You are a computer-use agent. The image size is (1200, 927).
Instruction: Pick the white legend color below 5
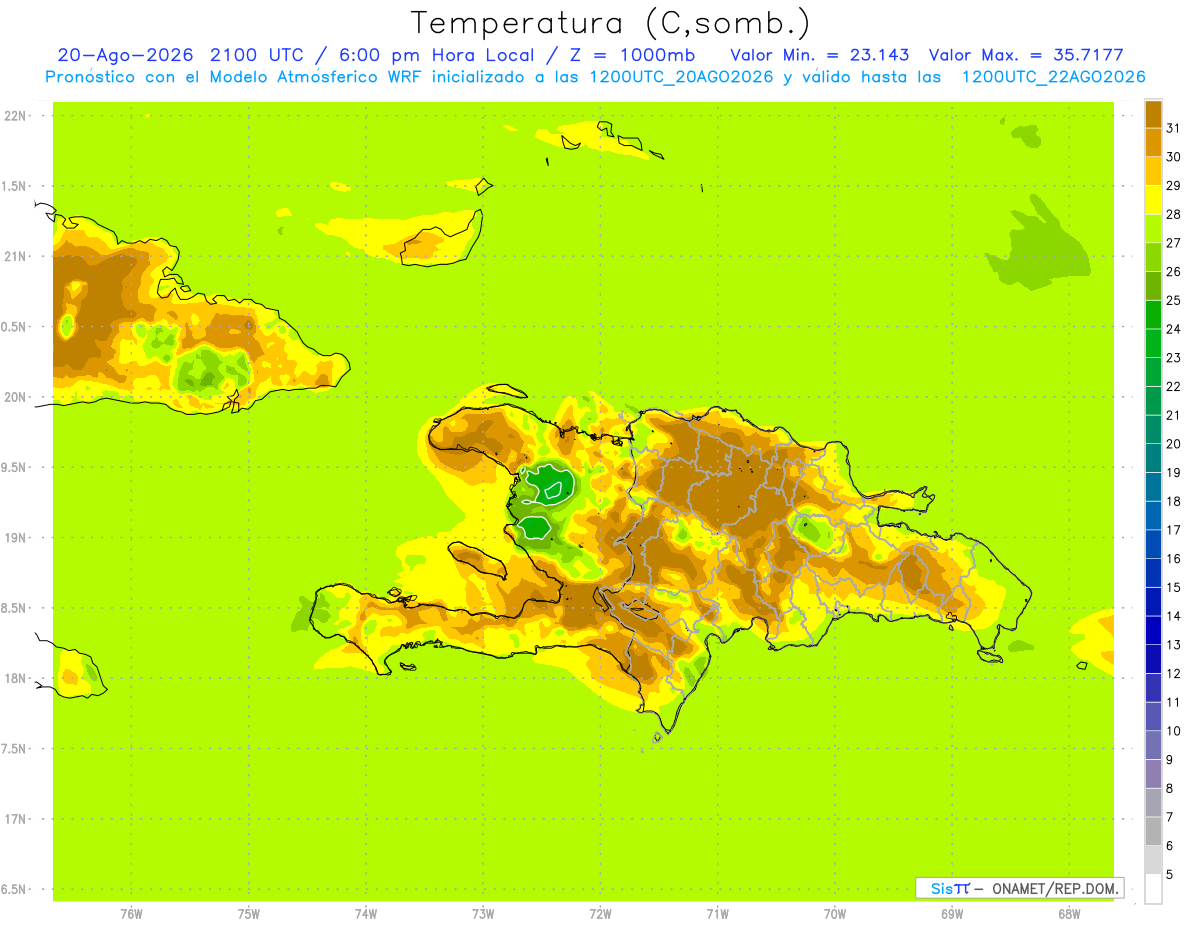pyautogui.click(x=1153, y=889)
